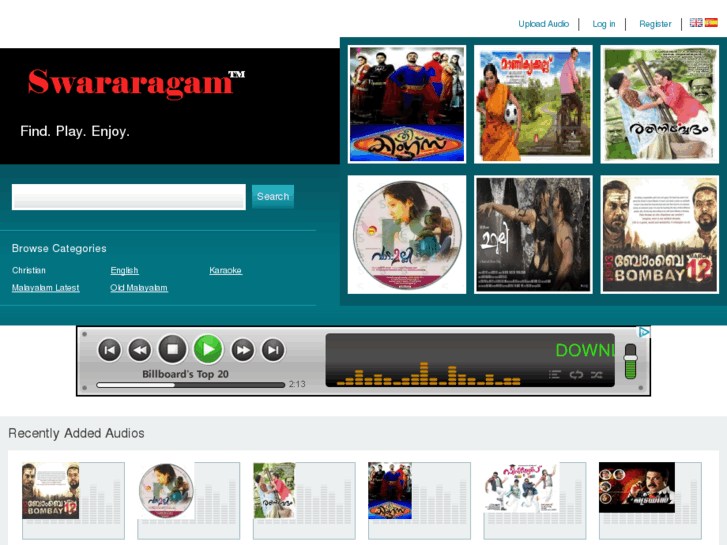Click the skip to next track button
Image resolution: width=727 pixels, height=545 pixels.
click(x=273, y=350)
